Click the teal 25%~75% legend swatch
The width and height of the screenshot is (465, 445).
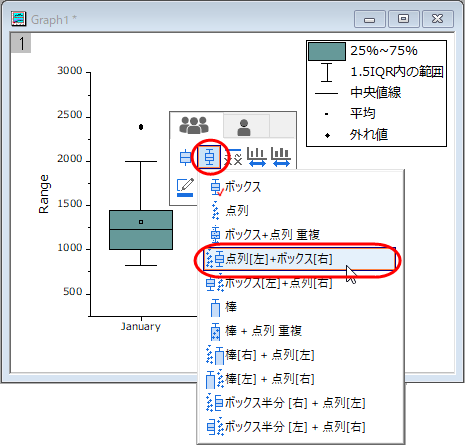327,51
